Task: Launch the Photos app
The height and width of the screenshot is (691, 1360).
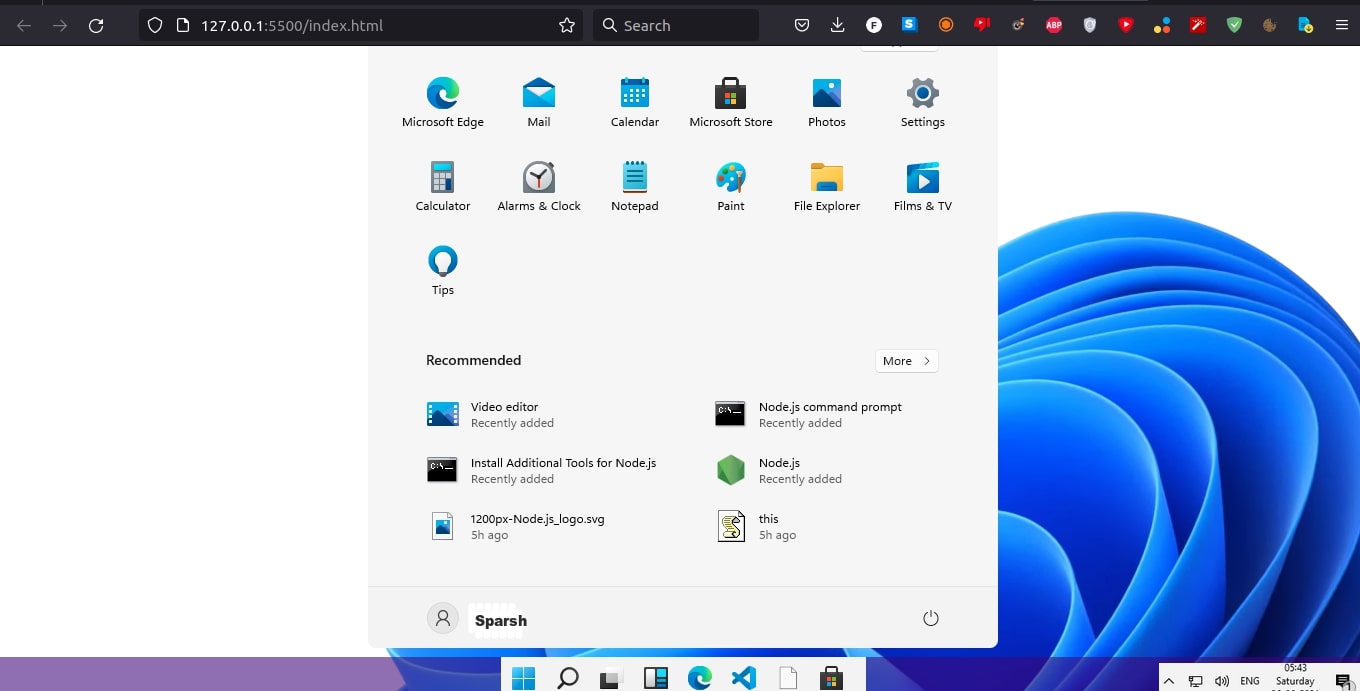Action: (827, 102)
